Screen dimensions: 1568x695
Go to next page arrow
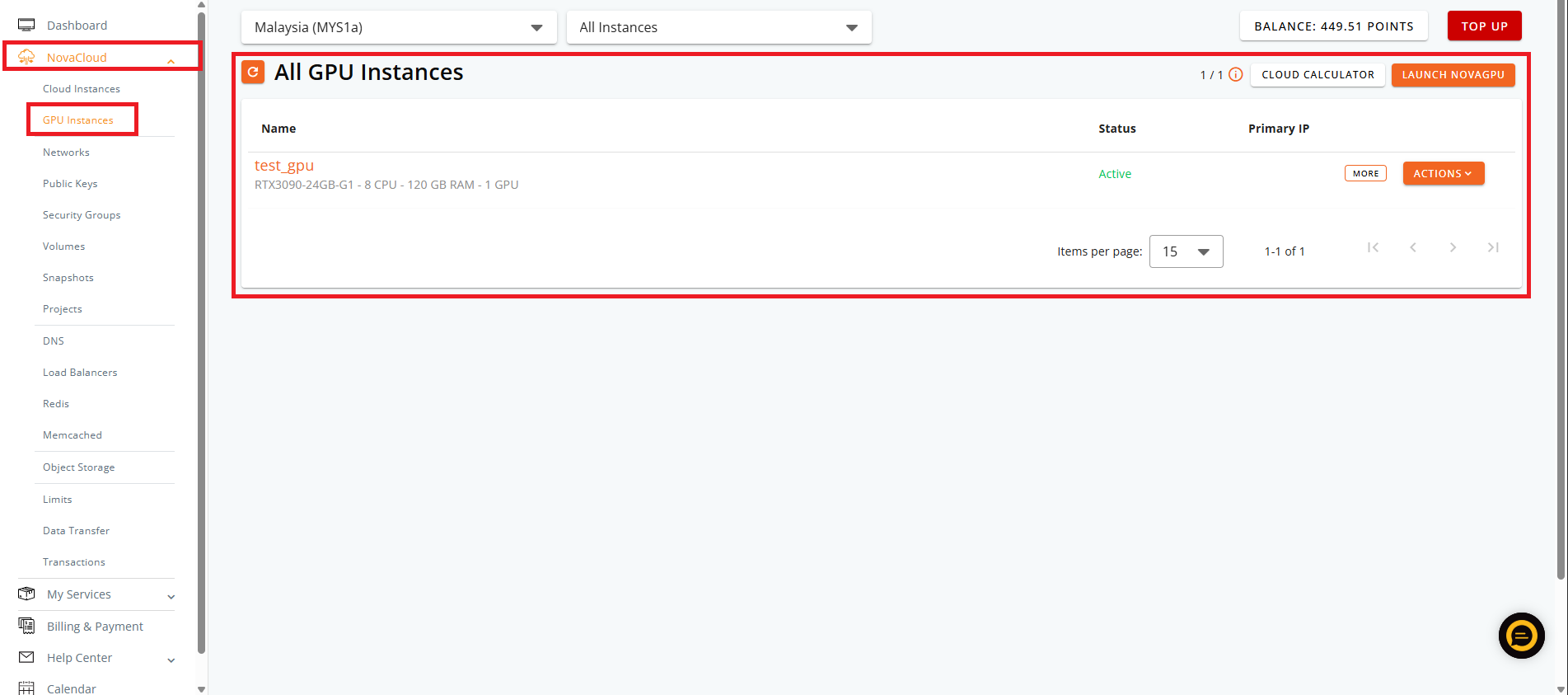point(1453,247)
